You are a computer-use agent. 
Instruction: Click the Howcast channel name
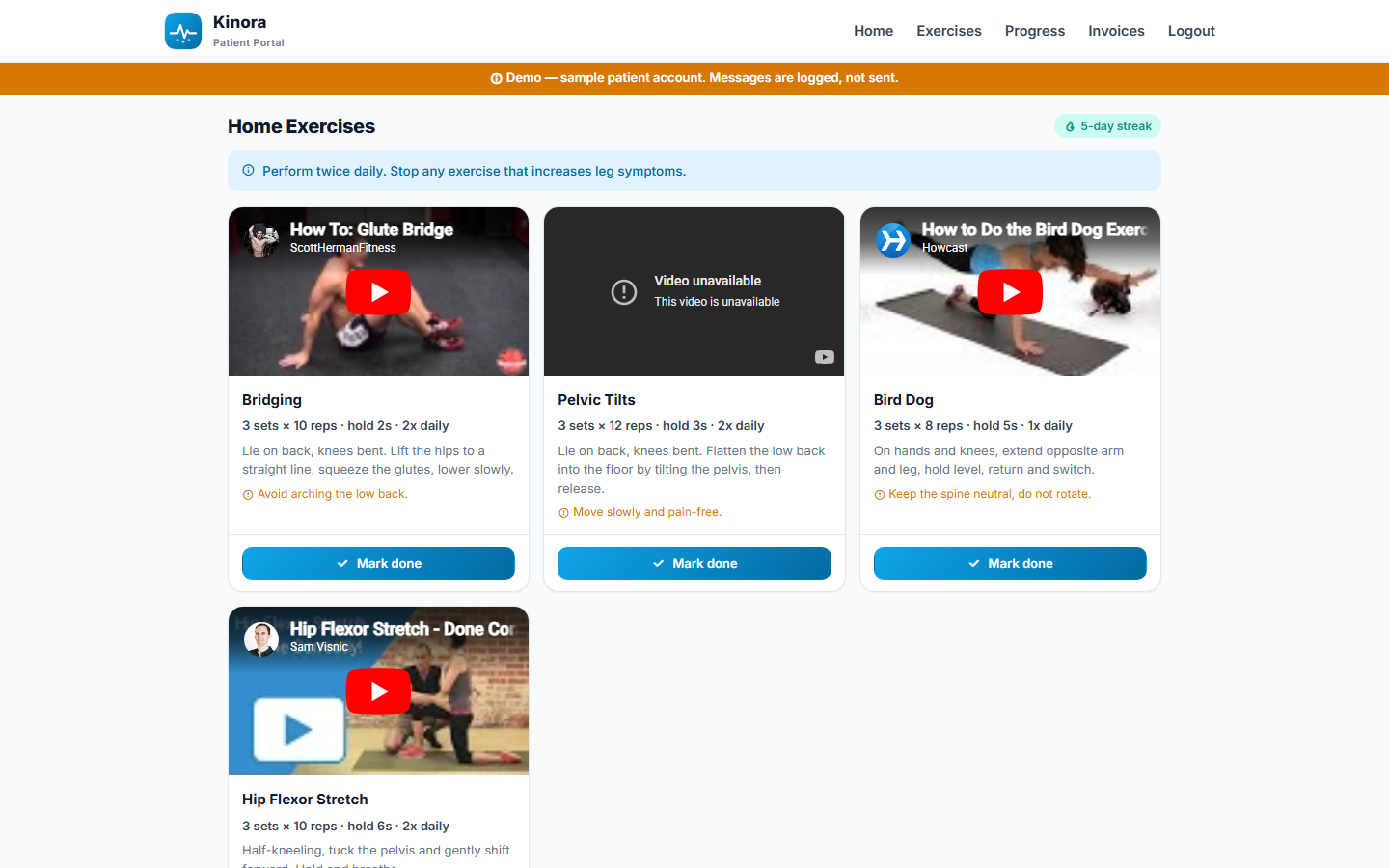click(944, 248)
